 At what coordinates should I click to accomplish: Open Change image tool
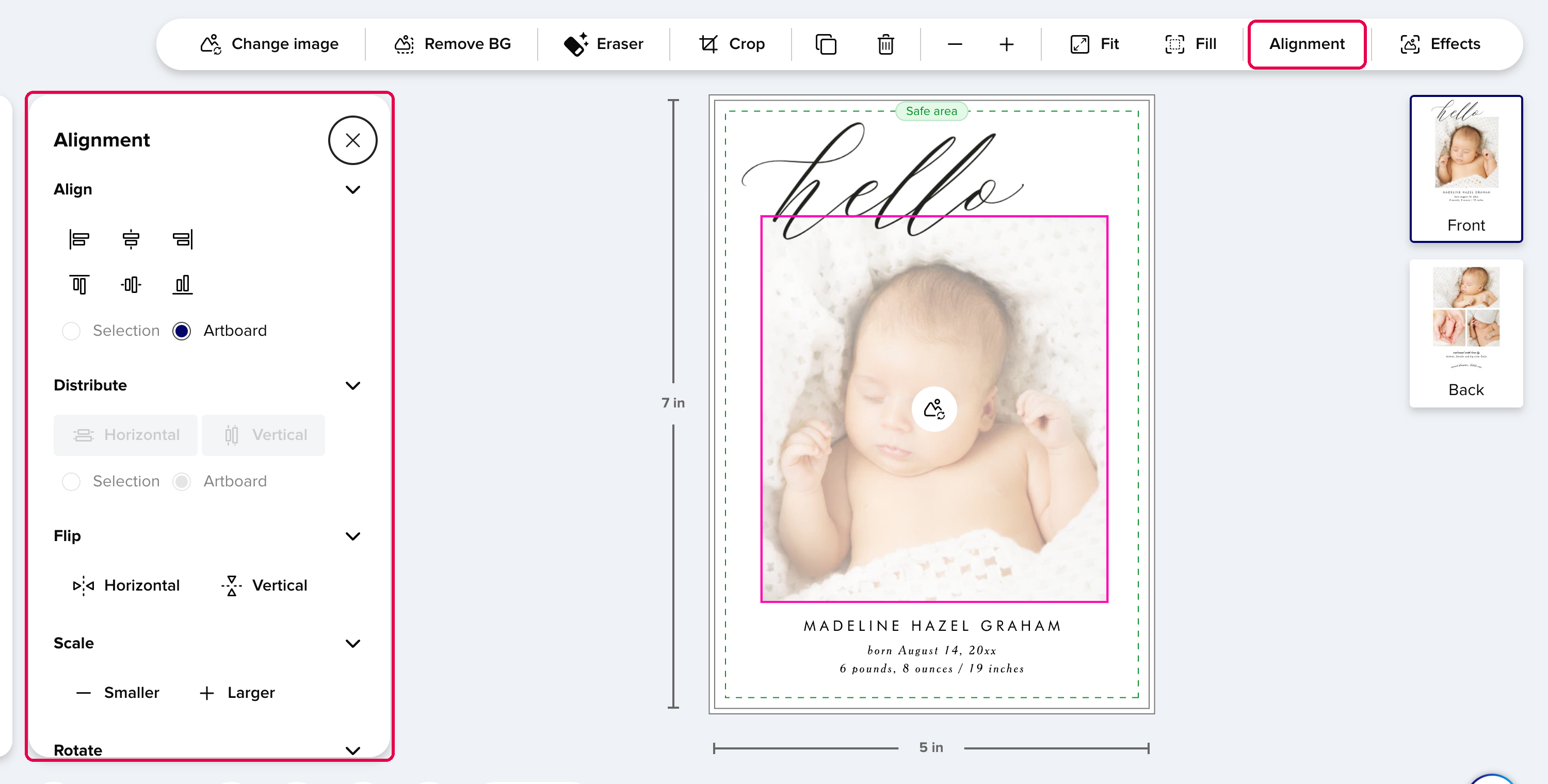[x=269, y=44]
